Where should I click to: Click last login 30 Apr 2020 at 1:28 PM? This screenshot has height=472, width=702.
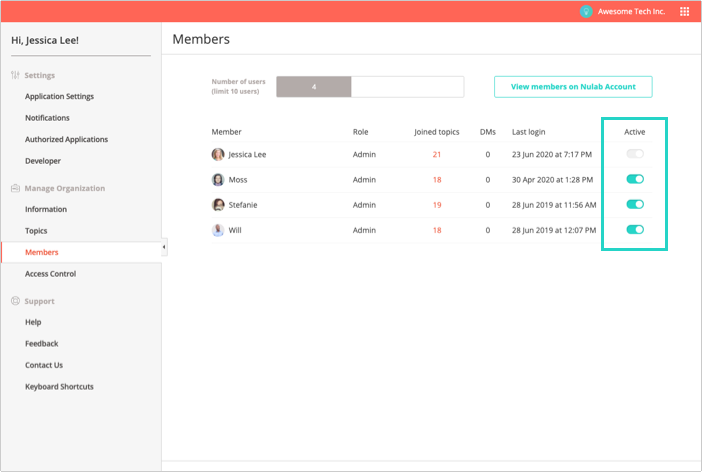(552, 180)
